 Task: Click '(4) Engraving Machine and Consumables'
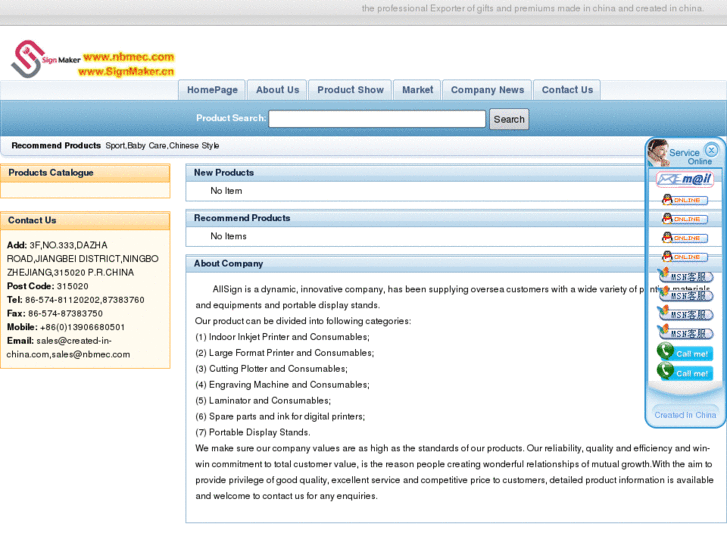(x=282, y=385)
